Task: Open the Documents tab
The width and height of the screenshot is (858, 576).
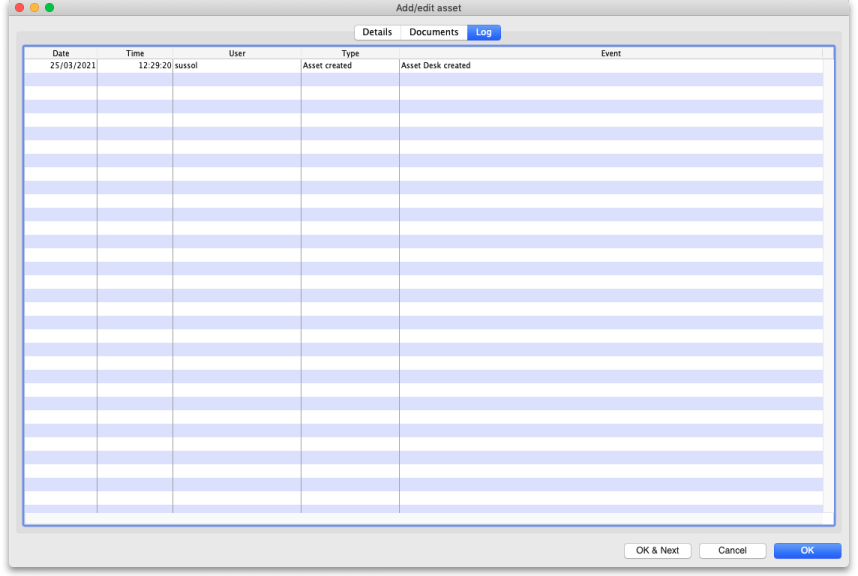Action: tap(433, 32)
